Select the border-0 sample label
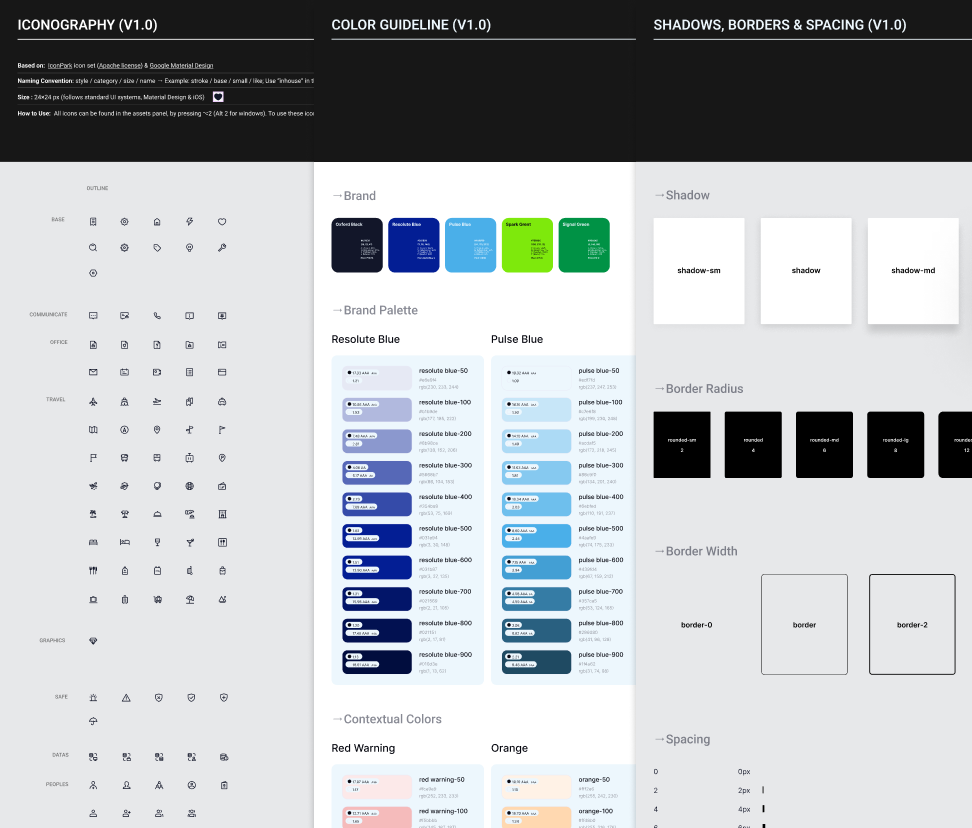The image size is (972, 828). click(697, 625)
